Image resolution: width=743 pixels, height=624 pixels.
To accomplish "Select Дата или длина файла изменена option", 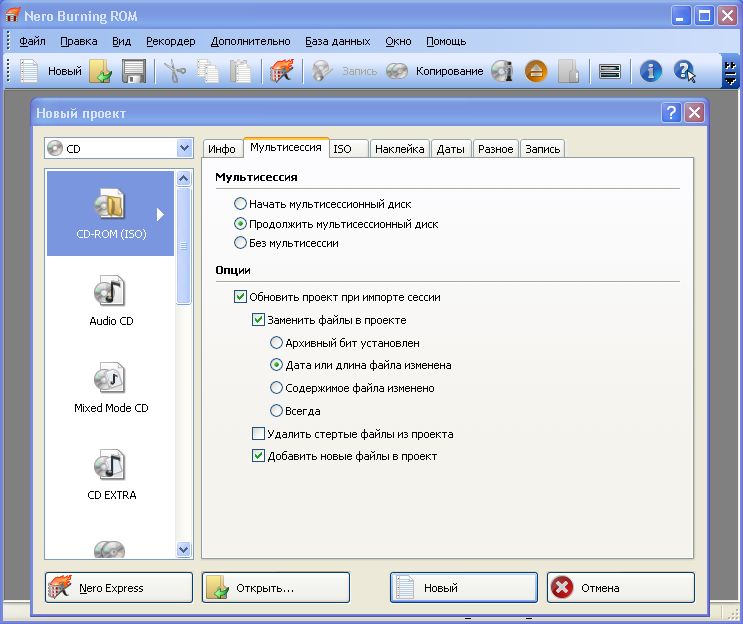I will click(x=276, y=365).
